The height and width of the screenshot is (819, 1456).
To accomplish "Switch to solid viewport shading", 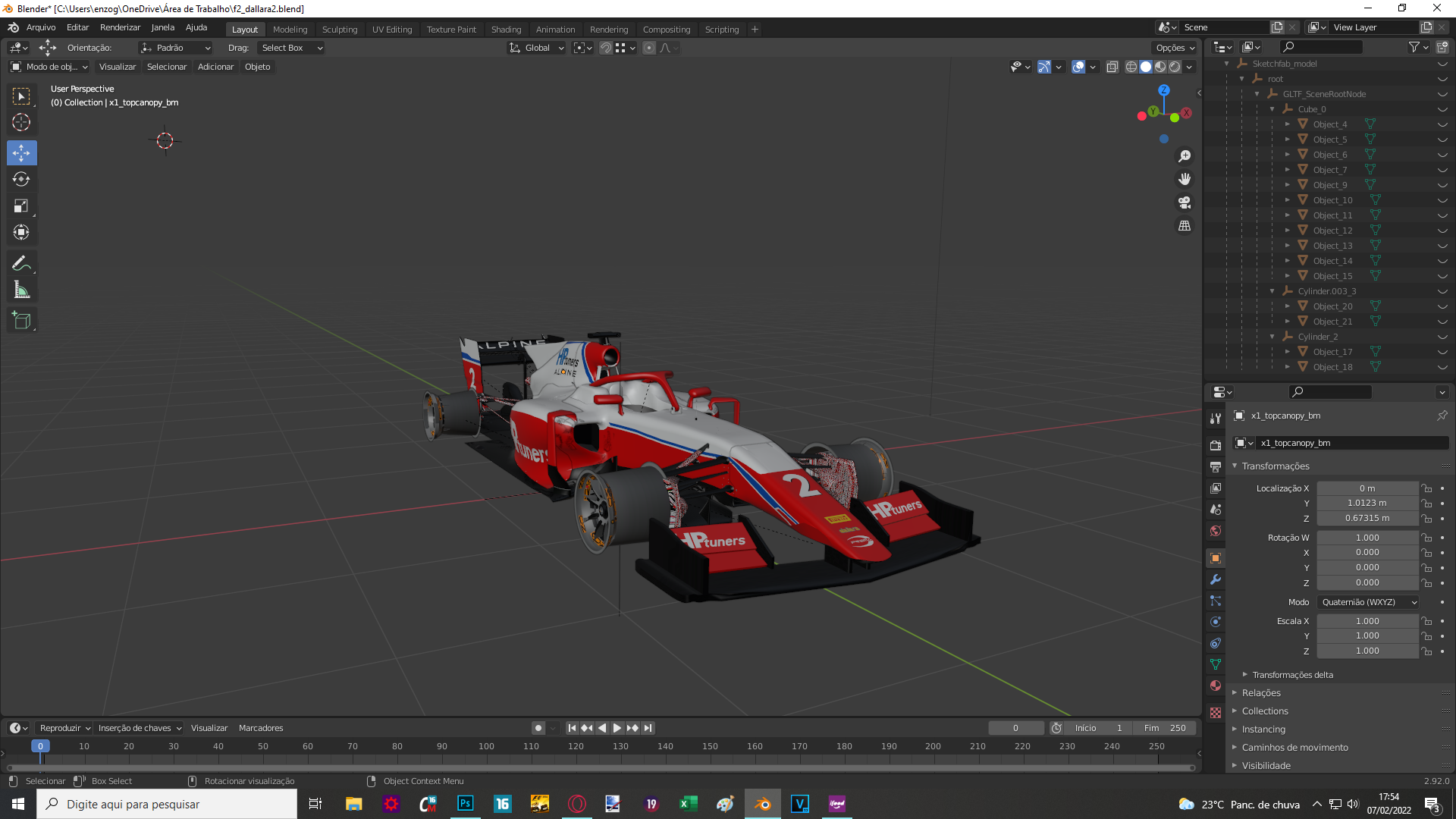I will [1146, 67].
